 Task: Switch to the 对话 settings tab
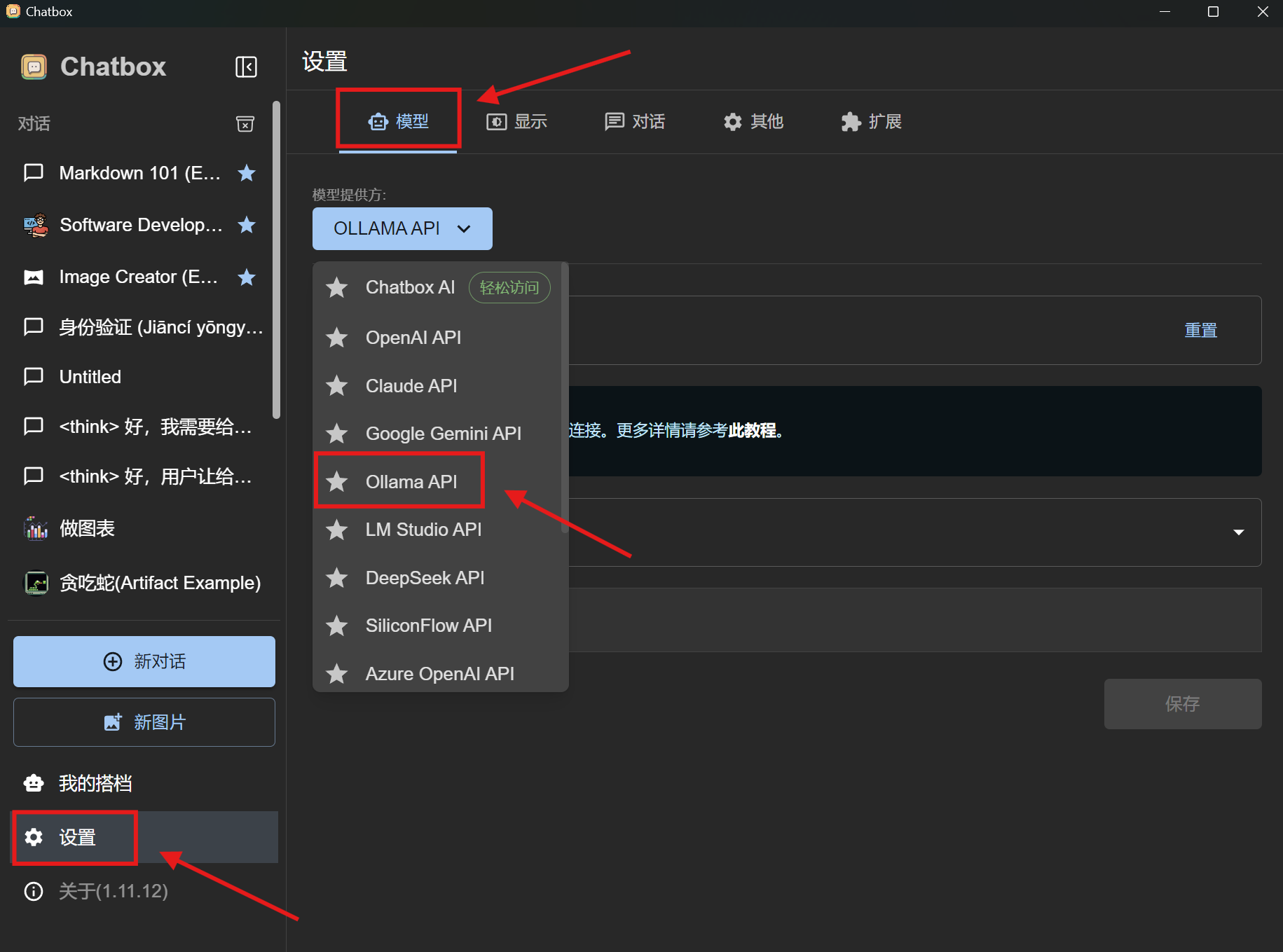[635, 122]
